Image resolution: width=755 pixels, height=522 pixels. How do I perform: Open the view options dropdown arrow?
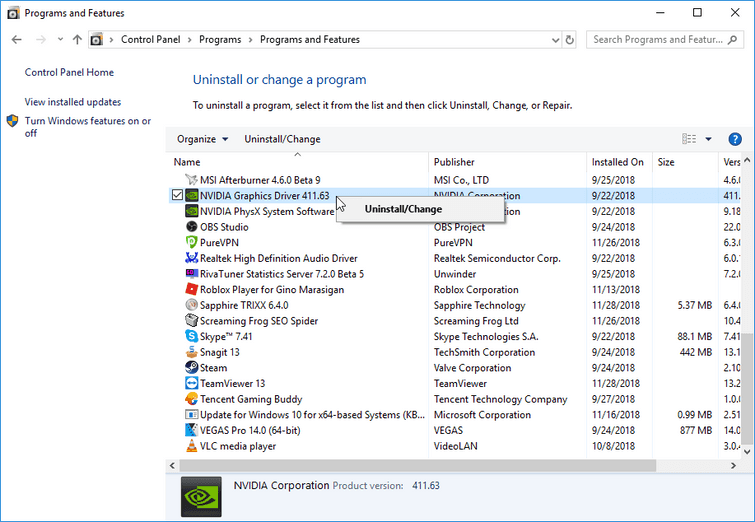[x=708, y=139]
